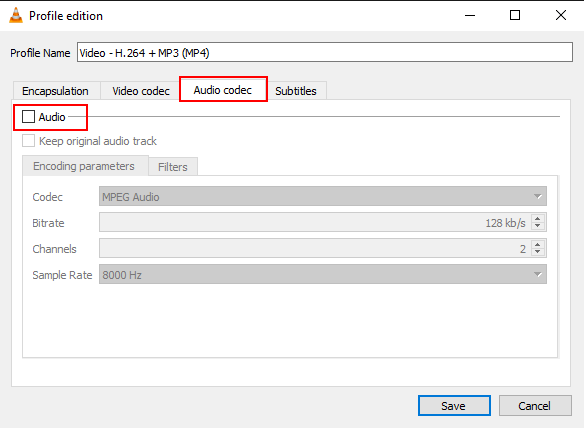Screen dimensions: 584x428
Task: Click the Bitrate label text
Action: click(x=48, y=223)
